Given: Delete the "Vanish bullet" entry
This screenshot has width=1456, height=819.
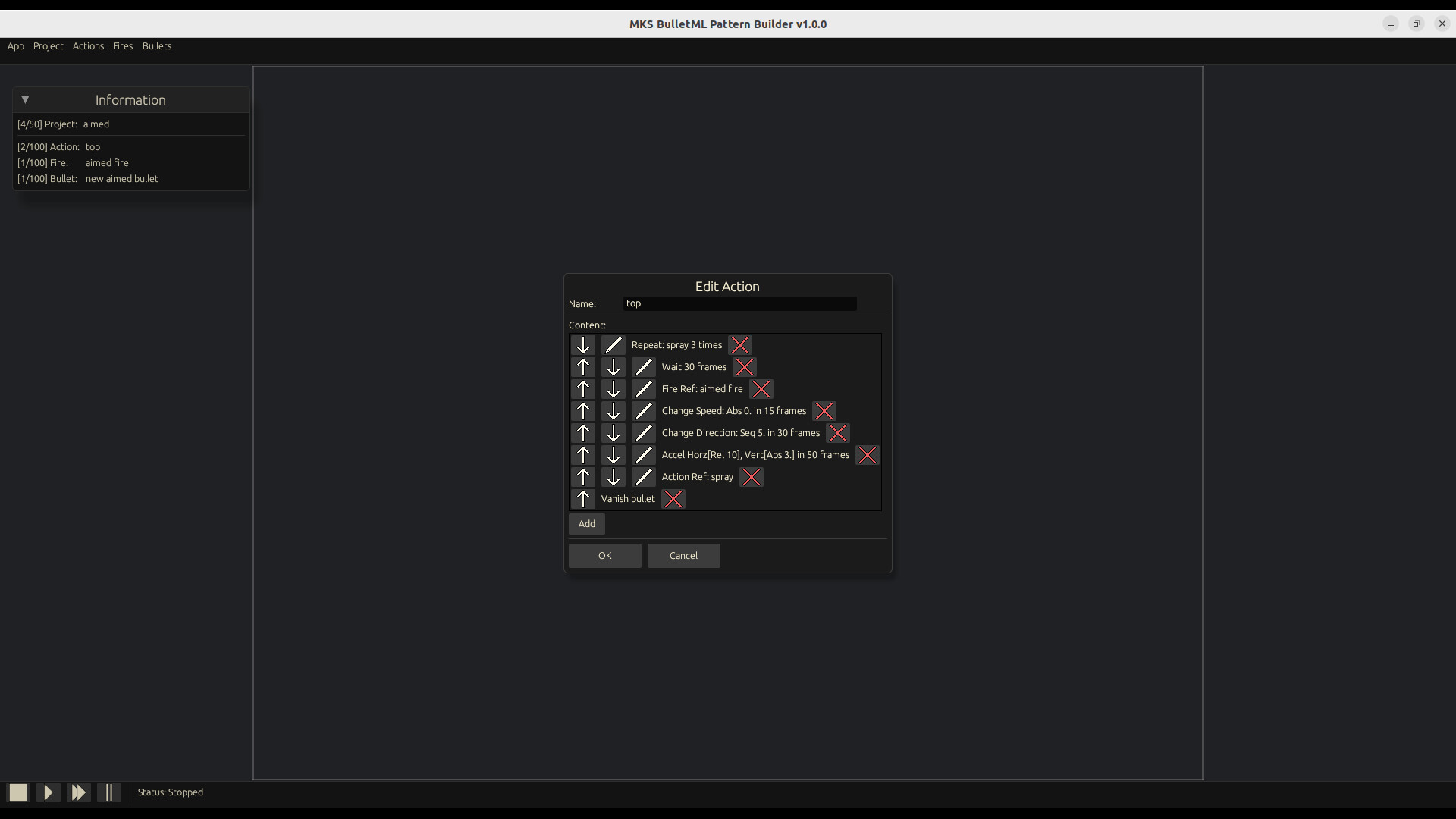Looking at the screenshot, I should click(673, 499).
